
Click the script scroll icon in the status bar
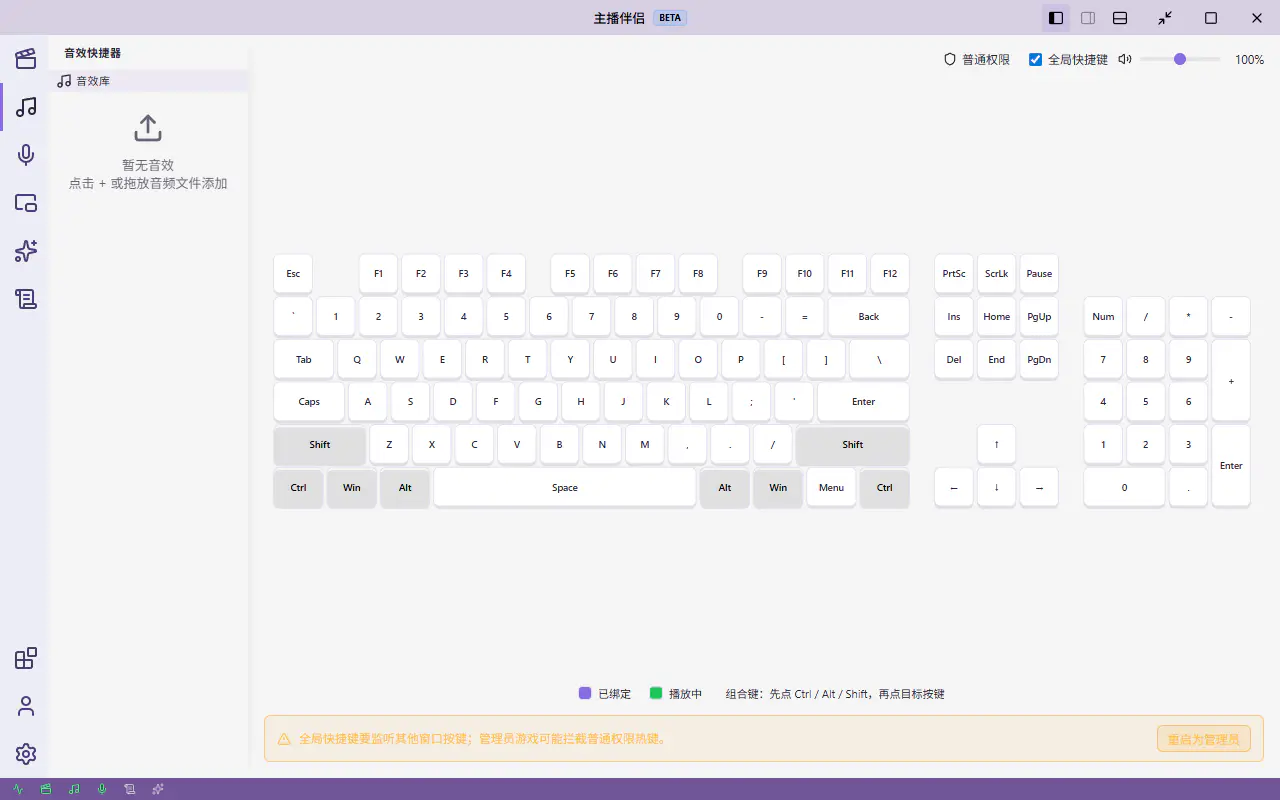pos(130,789)
